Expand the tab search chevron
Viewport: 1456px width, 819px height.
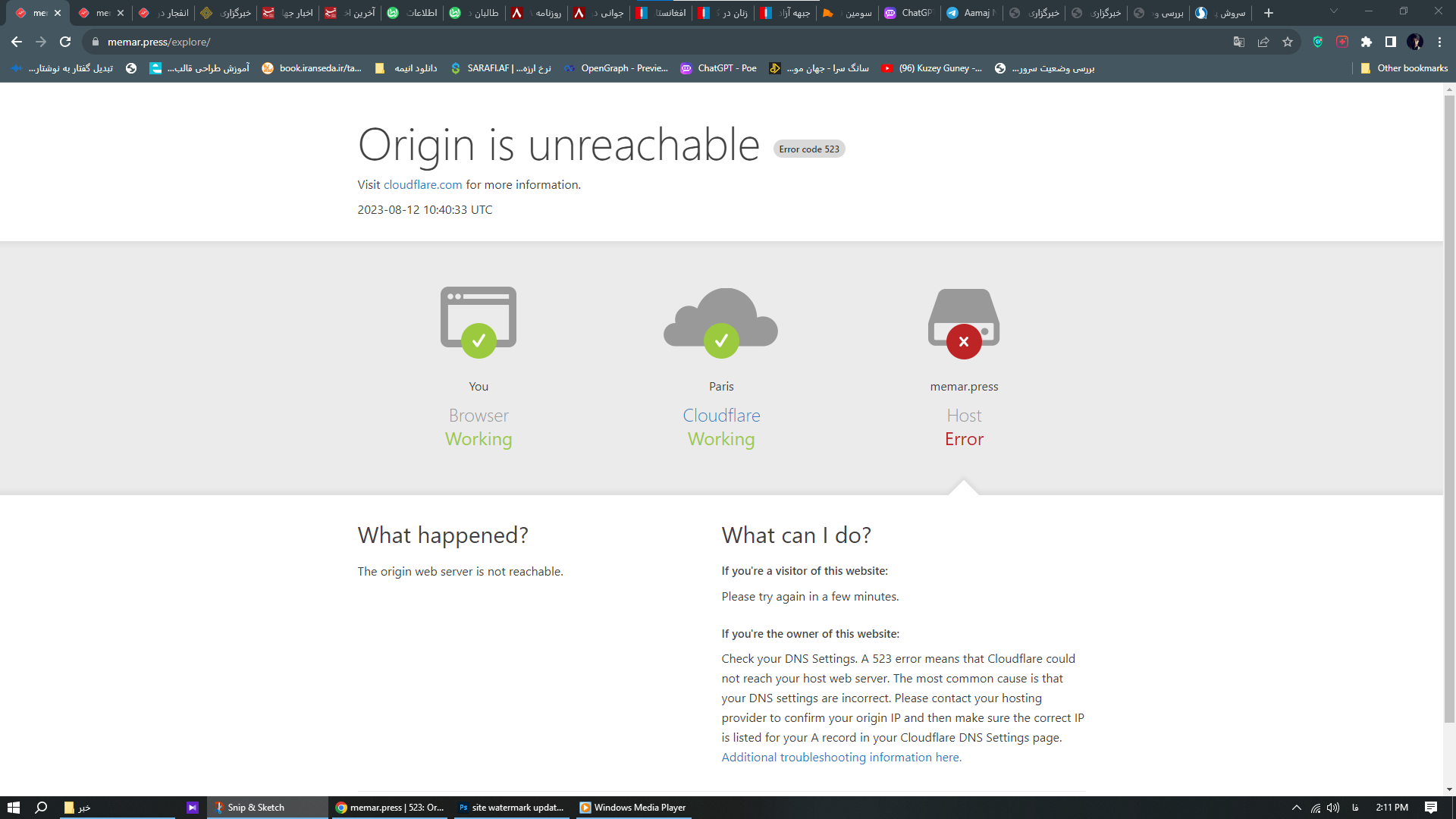point(1334,11)
